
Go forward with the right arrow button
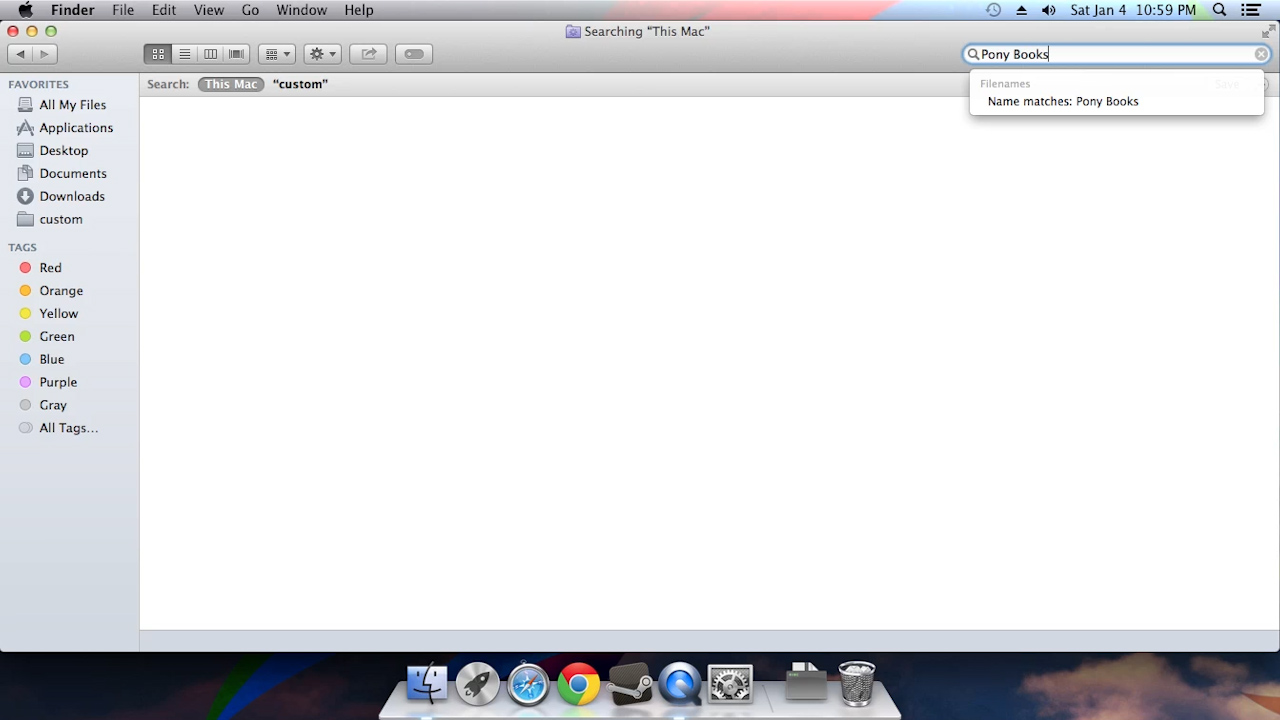(x=44, y=54)
